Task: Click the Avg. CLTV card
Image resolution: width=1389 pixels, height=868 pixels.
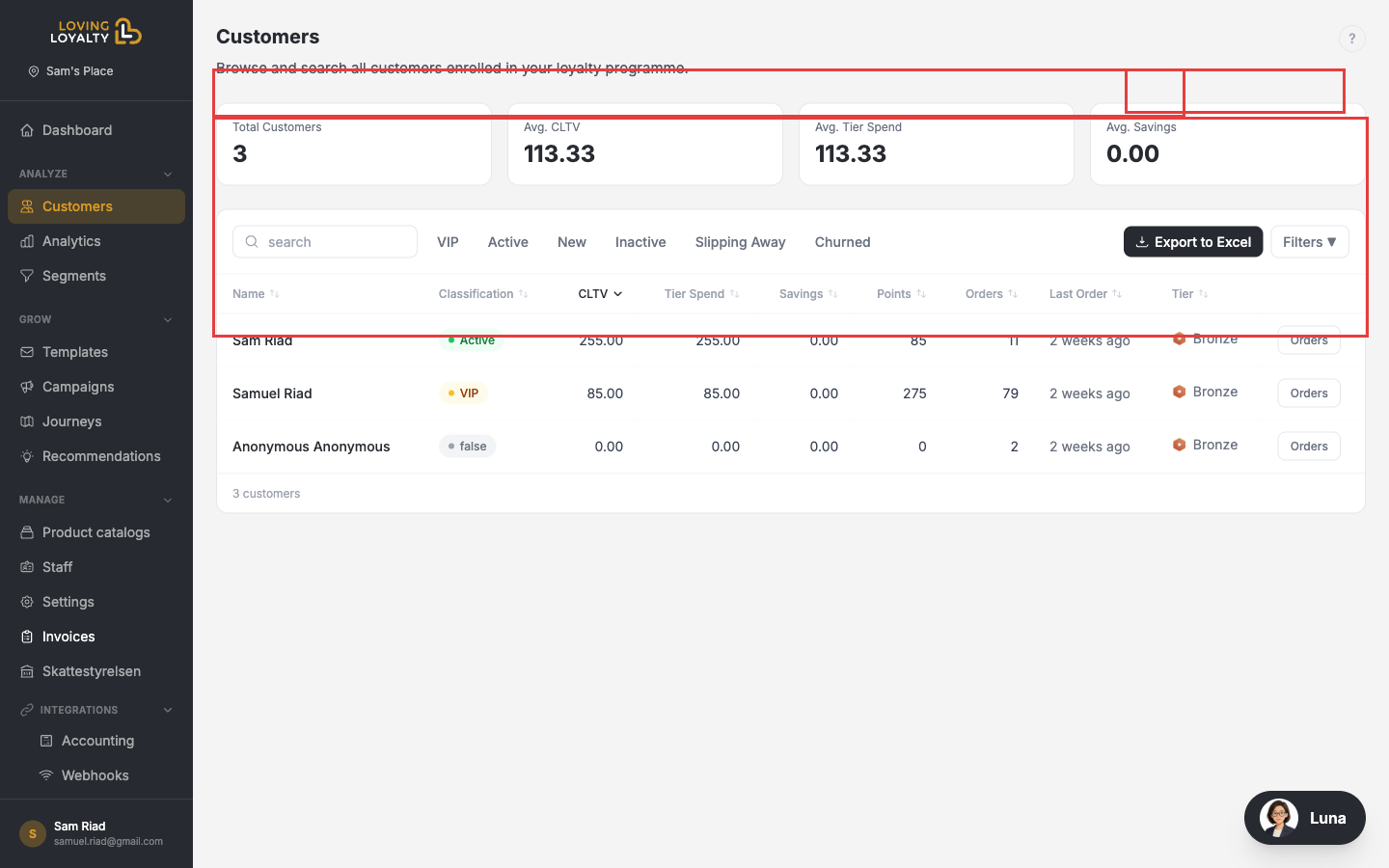Action: [x=645, y=145]
